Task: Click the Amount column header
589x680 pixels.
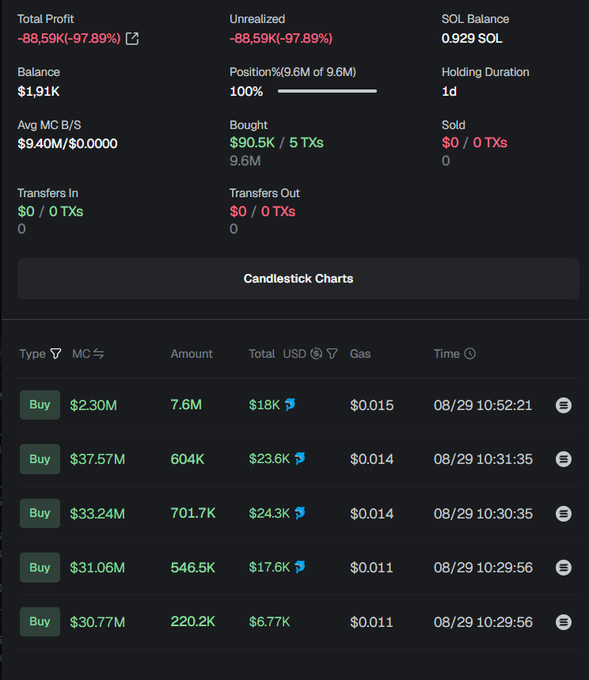Action: [x=191, y=354]
